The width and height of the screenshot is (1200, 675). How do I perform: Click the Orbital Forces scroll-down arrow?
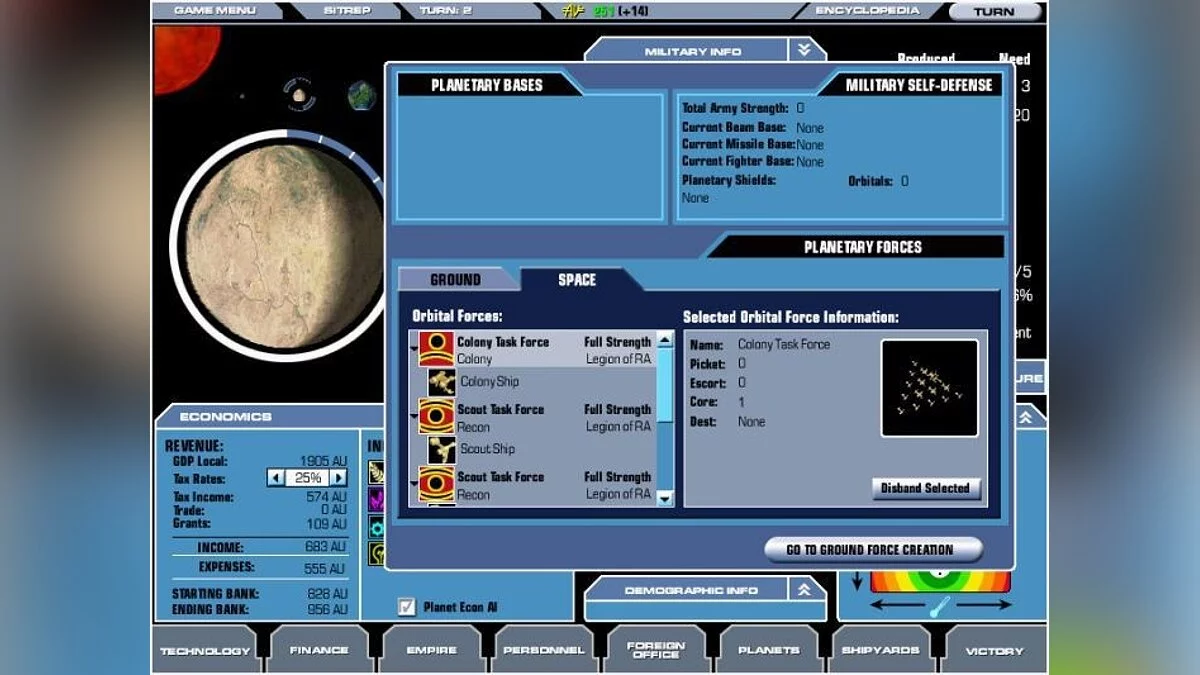click(666, 499)
